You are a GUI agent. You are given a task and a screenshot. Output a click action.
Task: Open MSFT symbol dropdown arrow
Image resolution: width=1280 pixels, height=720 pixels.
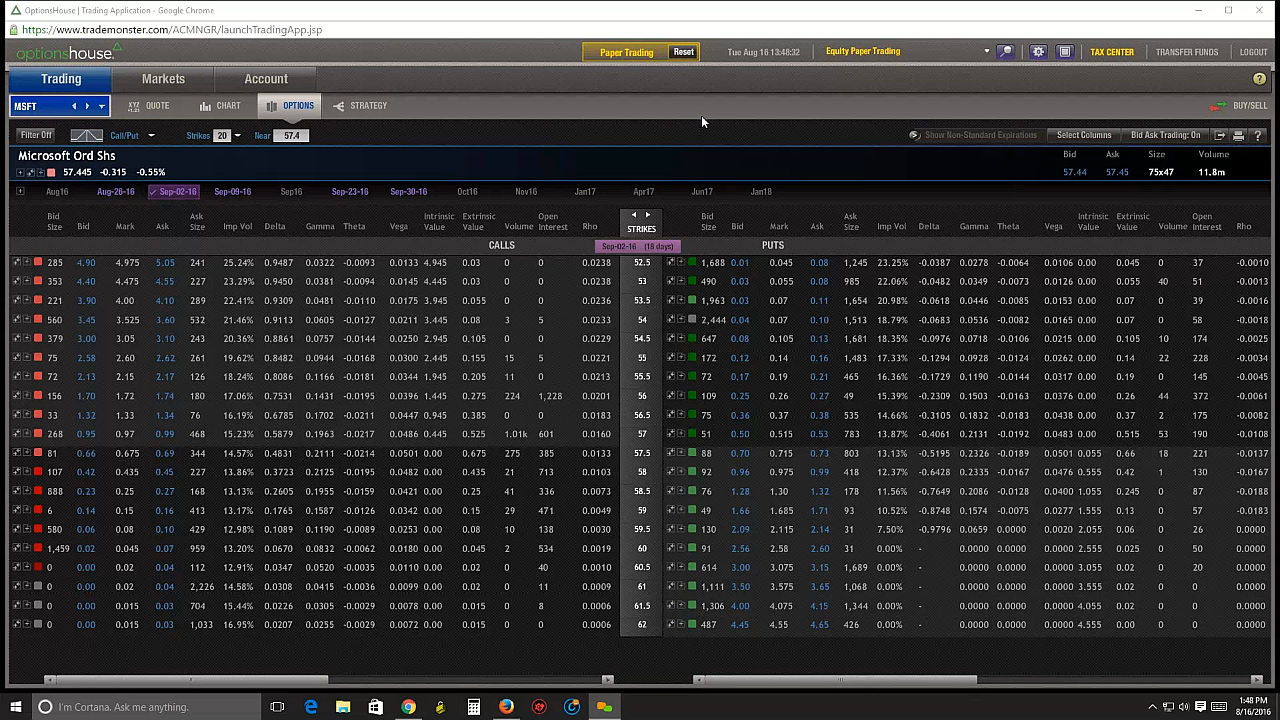click(x=101, y=106)
